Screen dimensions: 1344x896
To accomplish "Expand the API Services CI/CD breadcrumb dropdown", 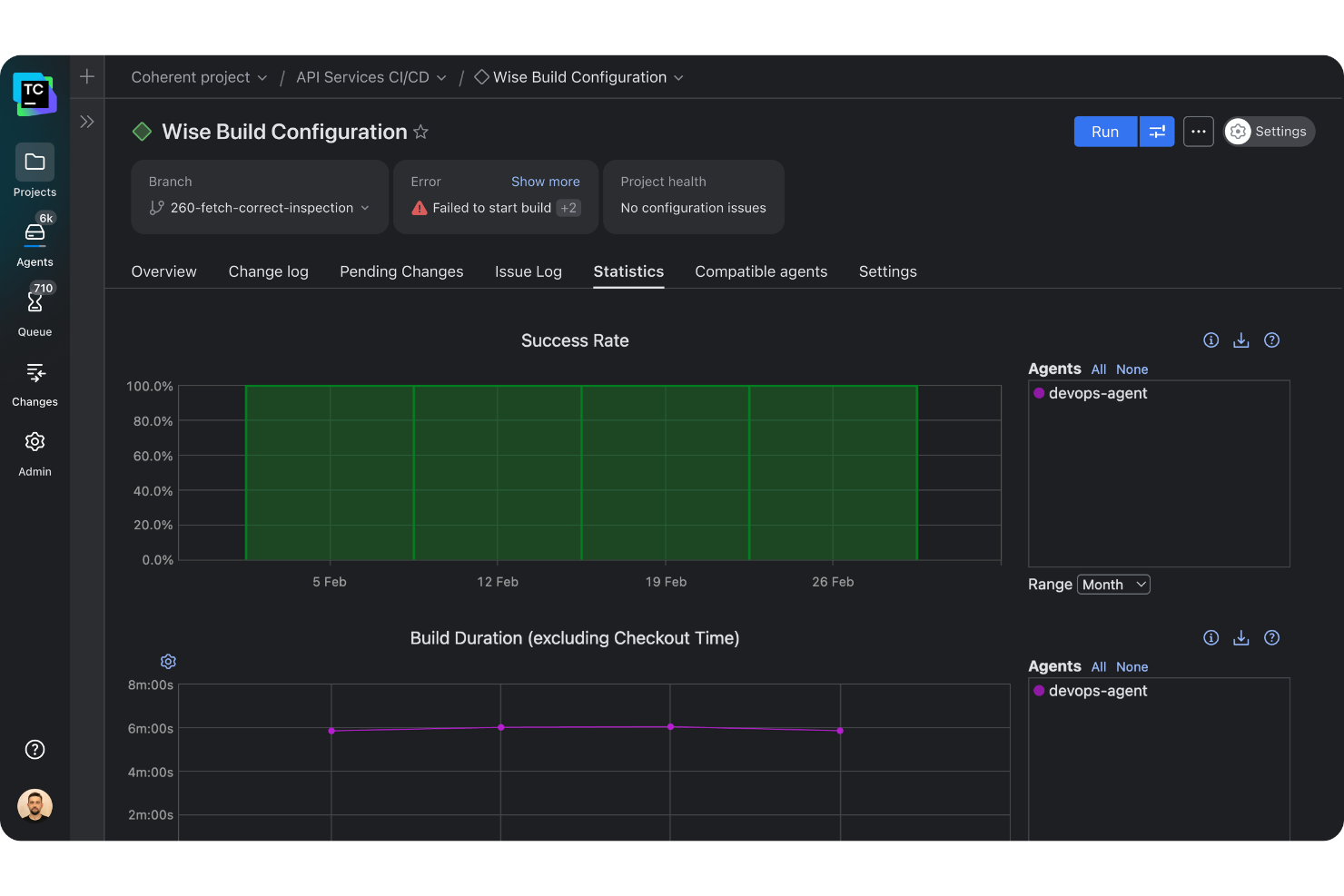I will coord(442,77).
